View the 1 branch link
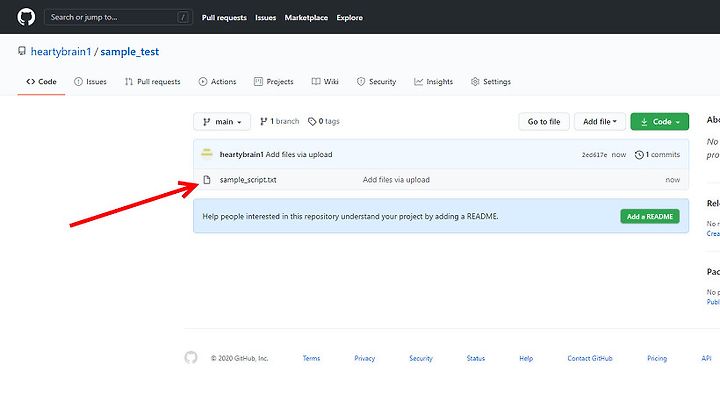 point(280,121)
